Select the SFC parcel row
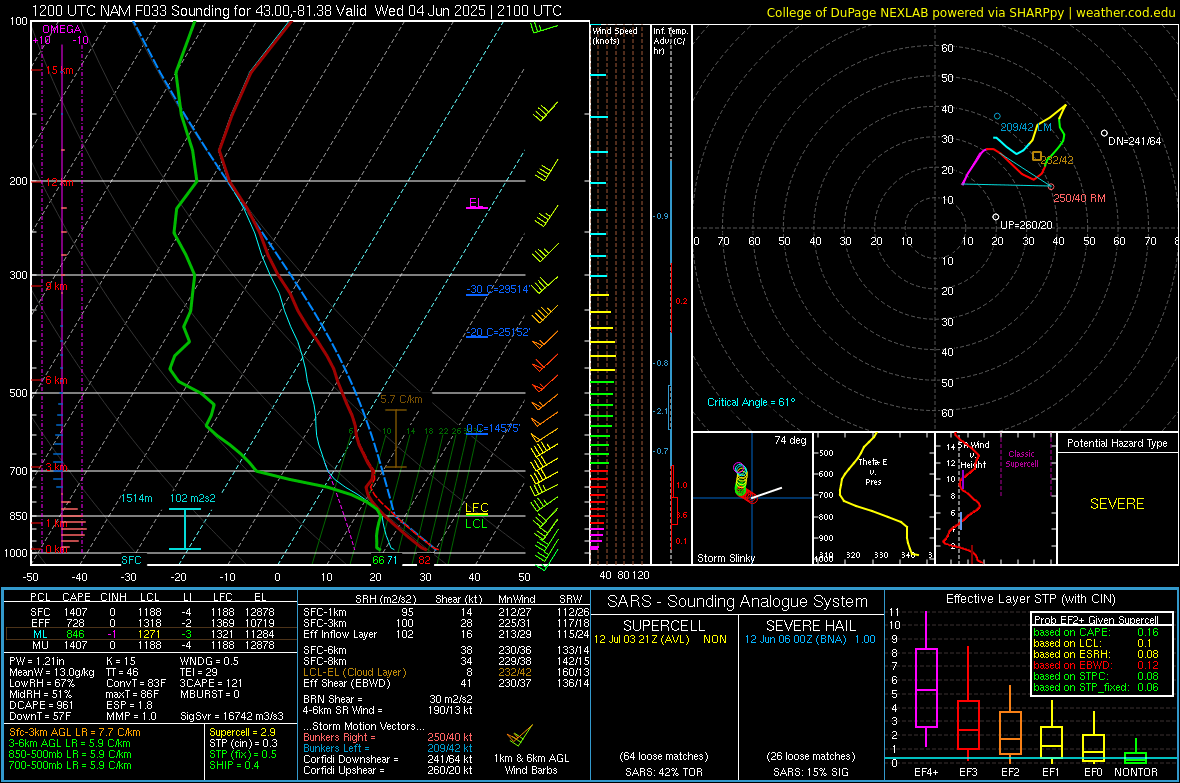The width and height of the screenshot is (1180, 783). 151,612
